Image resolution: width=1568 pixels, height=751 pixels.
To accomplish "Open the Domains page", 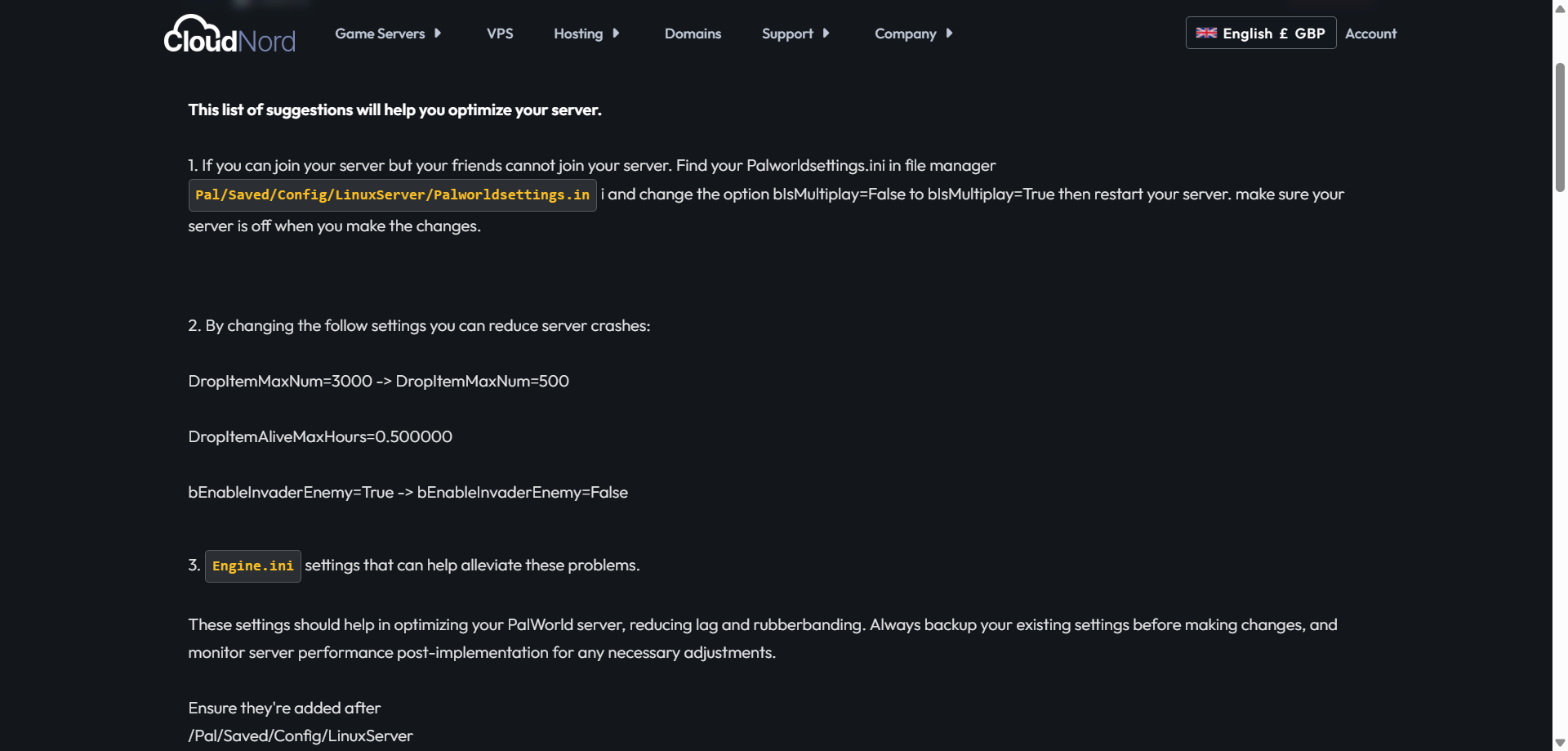I will tap(693, 34).
